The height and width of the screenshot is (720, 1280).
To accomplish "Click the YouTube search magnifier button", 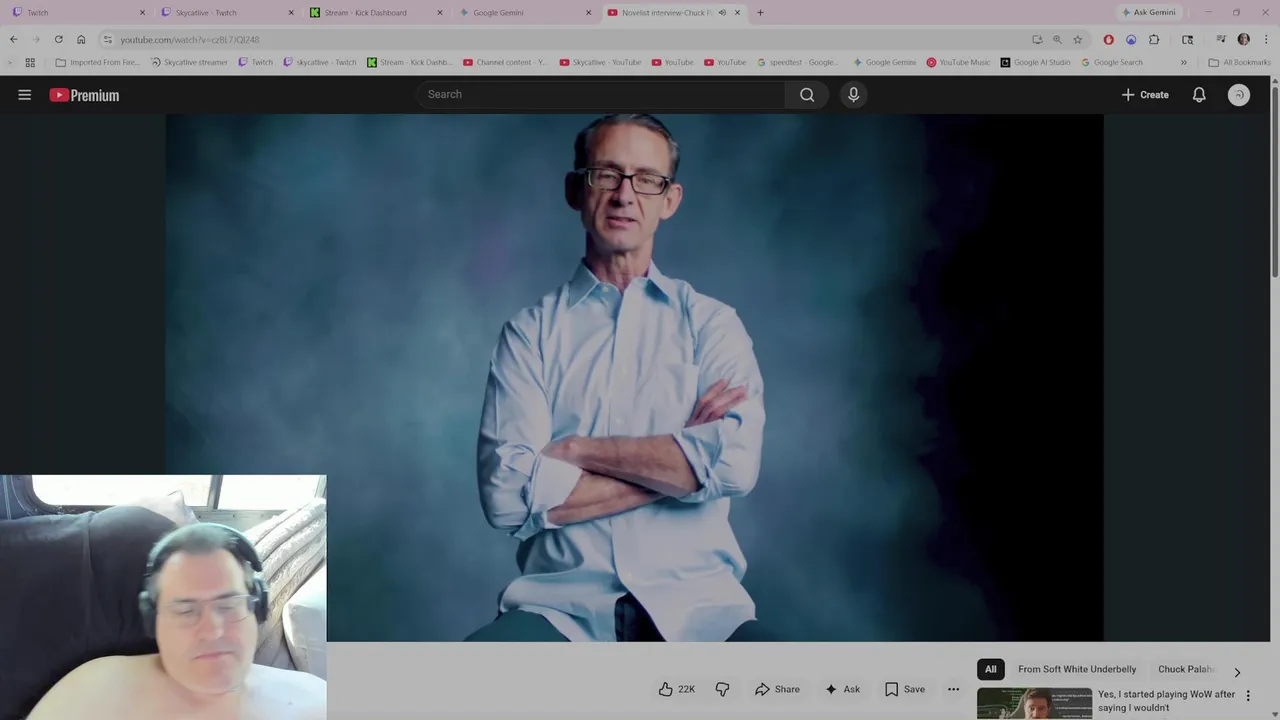I will (807, 95).
